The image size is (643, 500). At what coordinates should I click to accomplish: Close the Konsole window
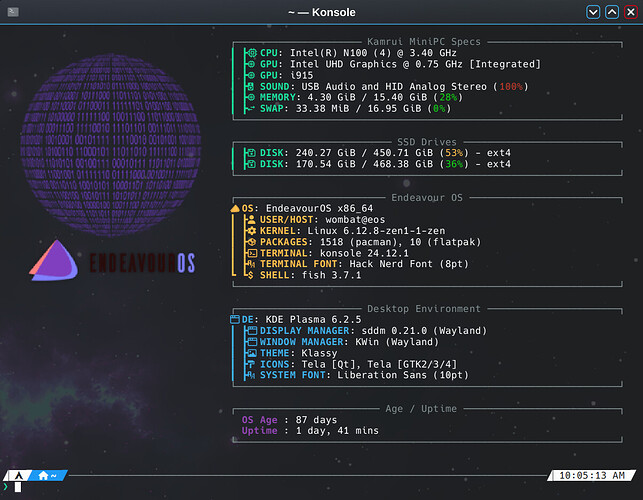pos(631,12)
